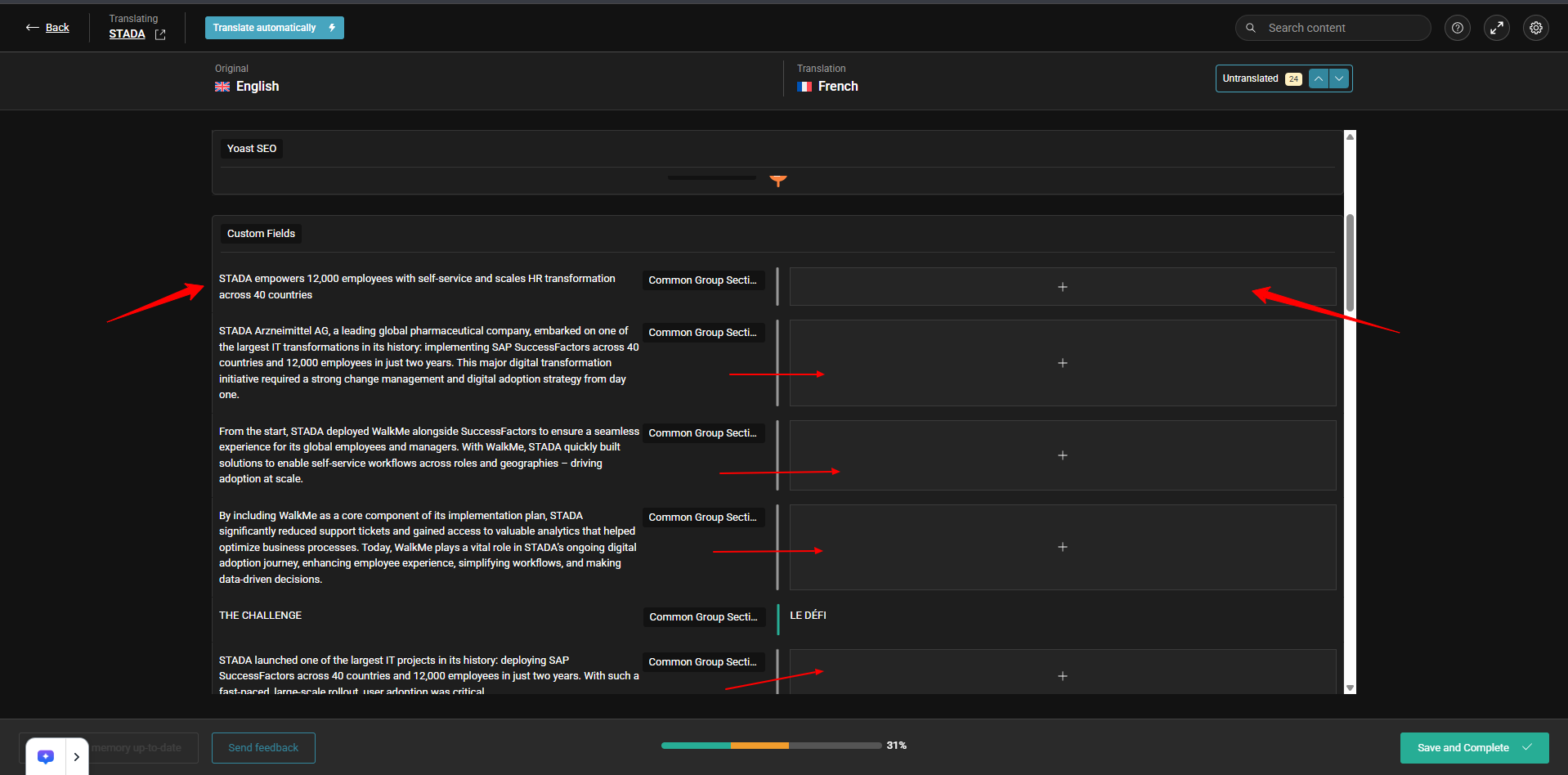
Task: Click the Search content input field
Action: (1341, 28)
